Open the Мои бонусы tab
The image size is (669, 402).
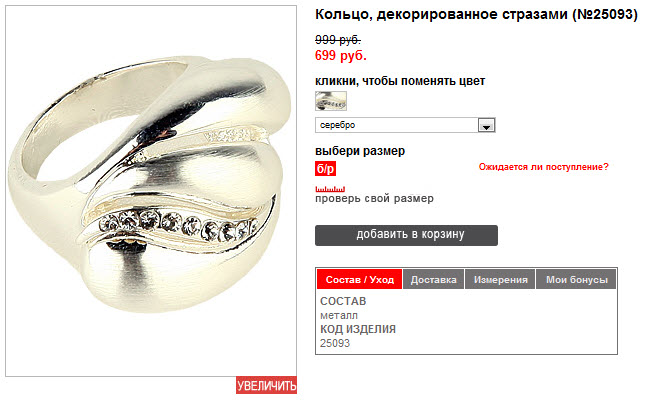click(576, 280)
